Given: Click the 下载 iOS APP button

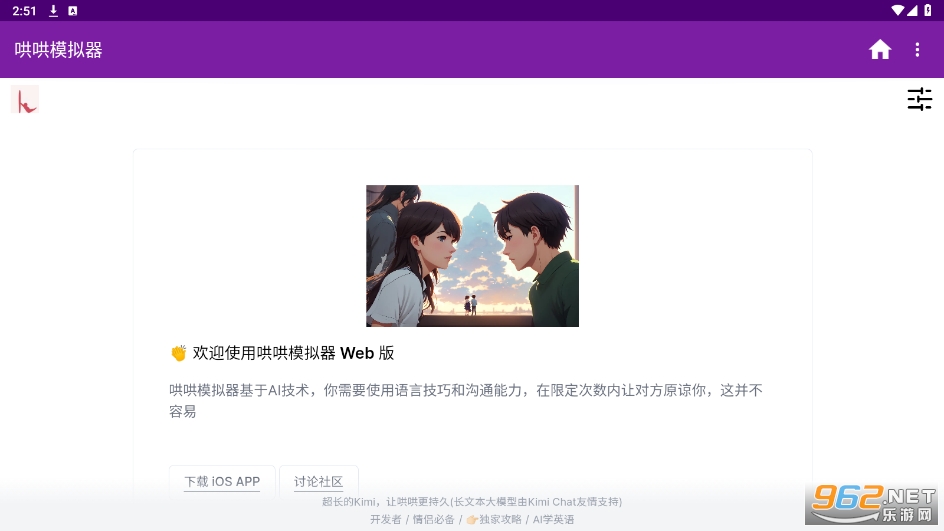Looking at the screenshot, I should click(x=222, y=482).
